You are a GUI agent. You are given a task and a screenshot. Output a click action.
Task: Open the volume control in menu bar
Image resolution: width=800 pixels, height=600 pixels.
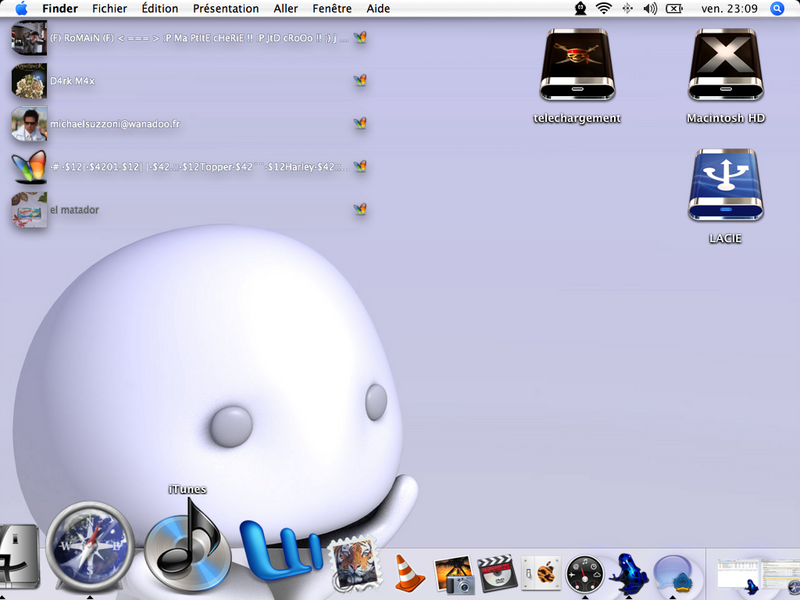pyautogui.click(x=650, y=8)
